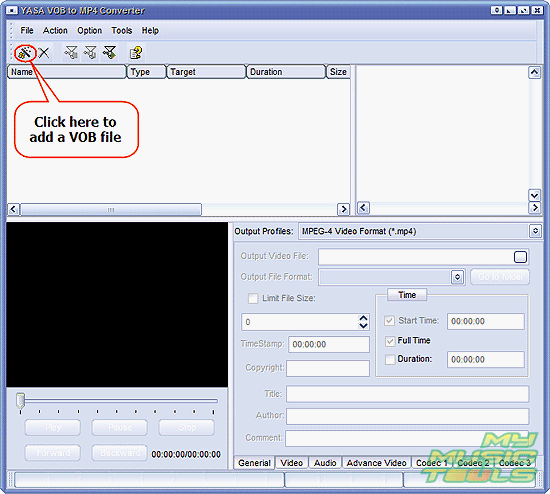
Task: Click the file list horizontal scrollbar thumb
Action: pyautogui.click(x=111, y=209)
